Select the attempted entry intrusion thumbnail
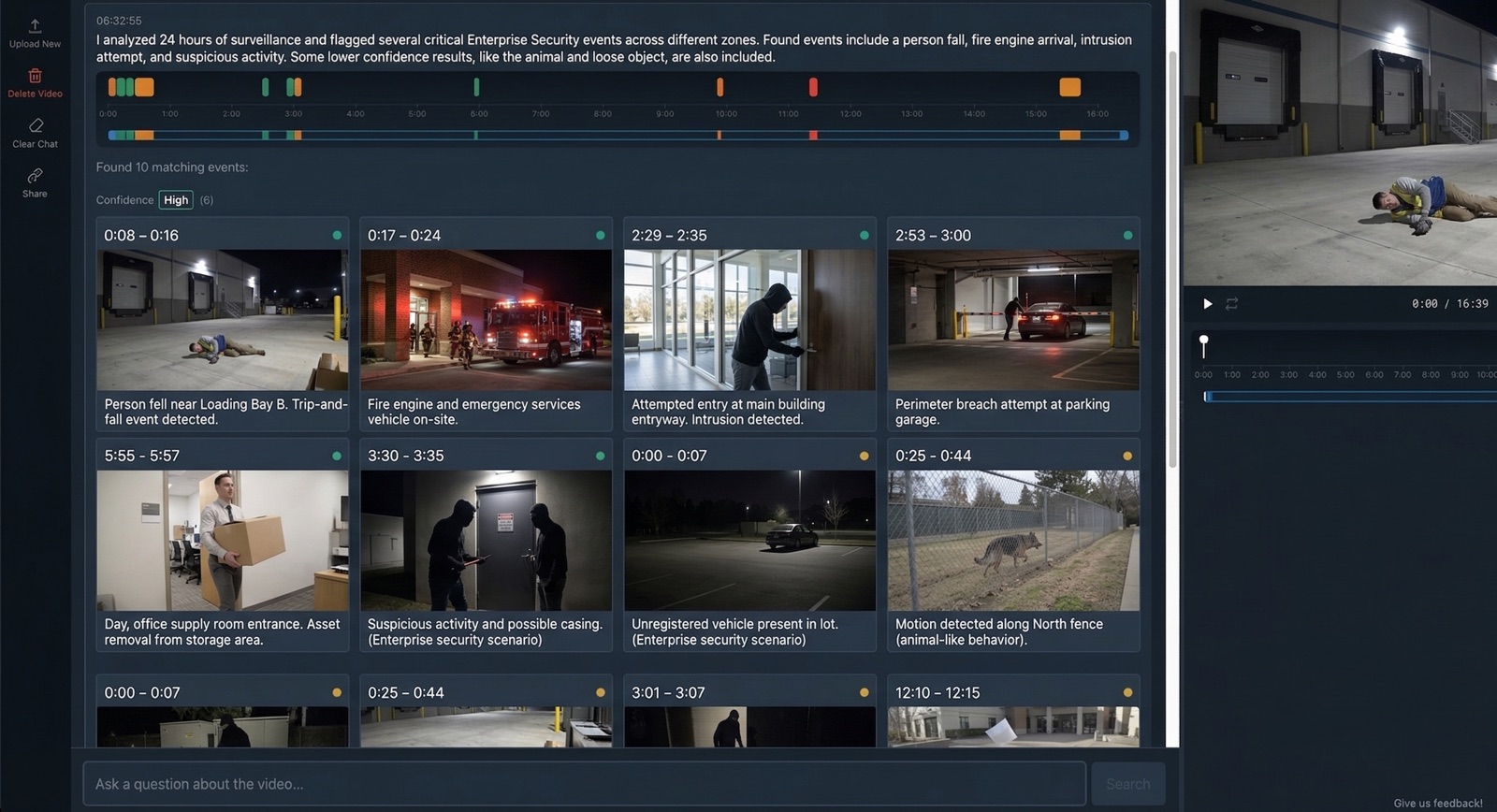 [749, 319]
